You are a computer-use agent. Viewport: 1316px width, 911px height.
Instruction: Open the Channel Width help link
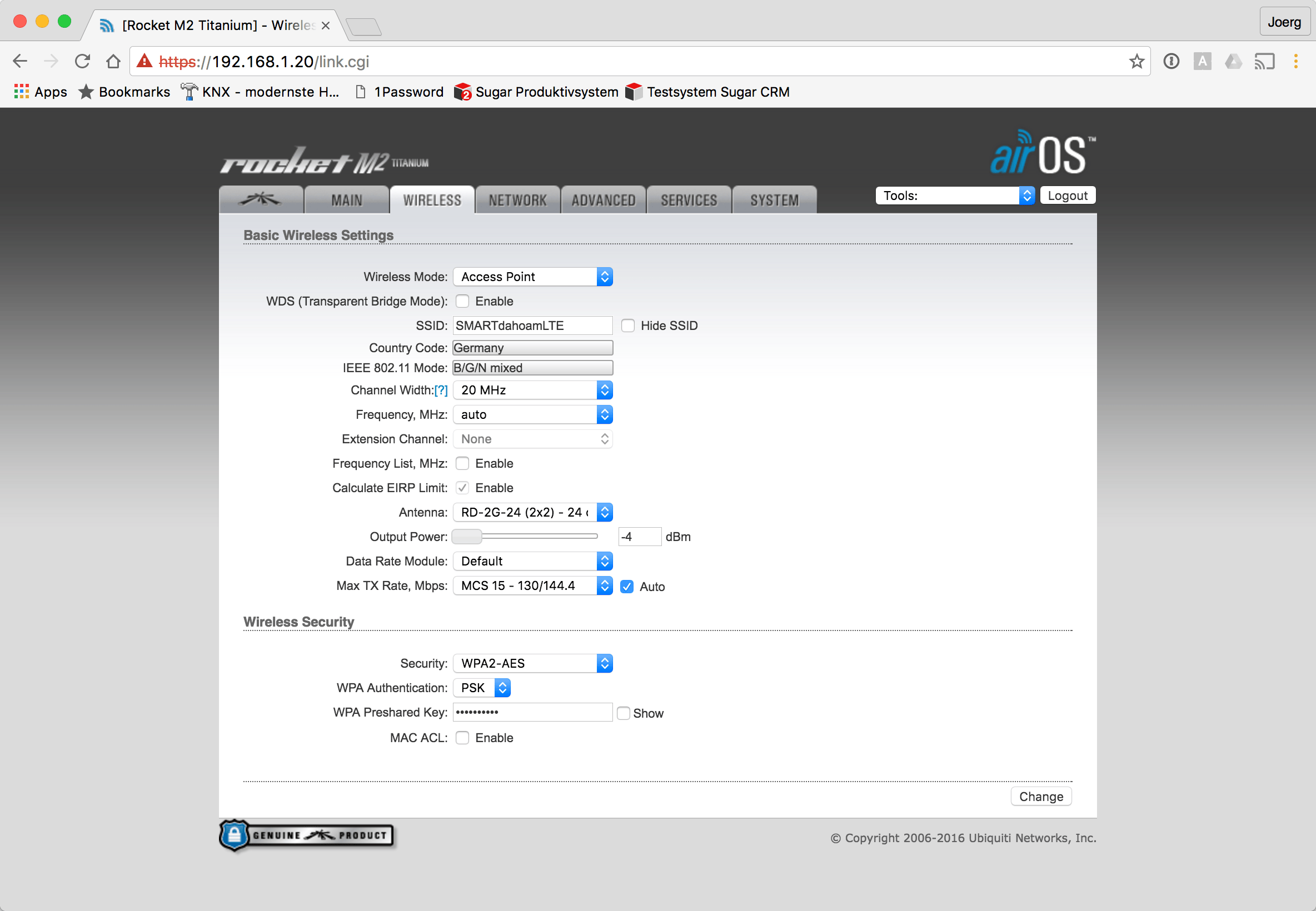pyautogui.click(x=441, y=390)
